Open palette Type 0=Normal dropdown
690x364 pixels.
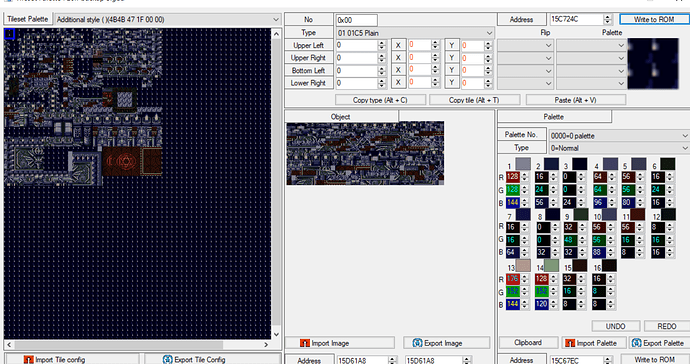[x=619, y=148]
